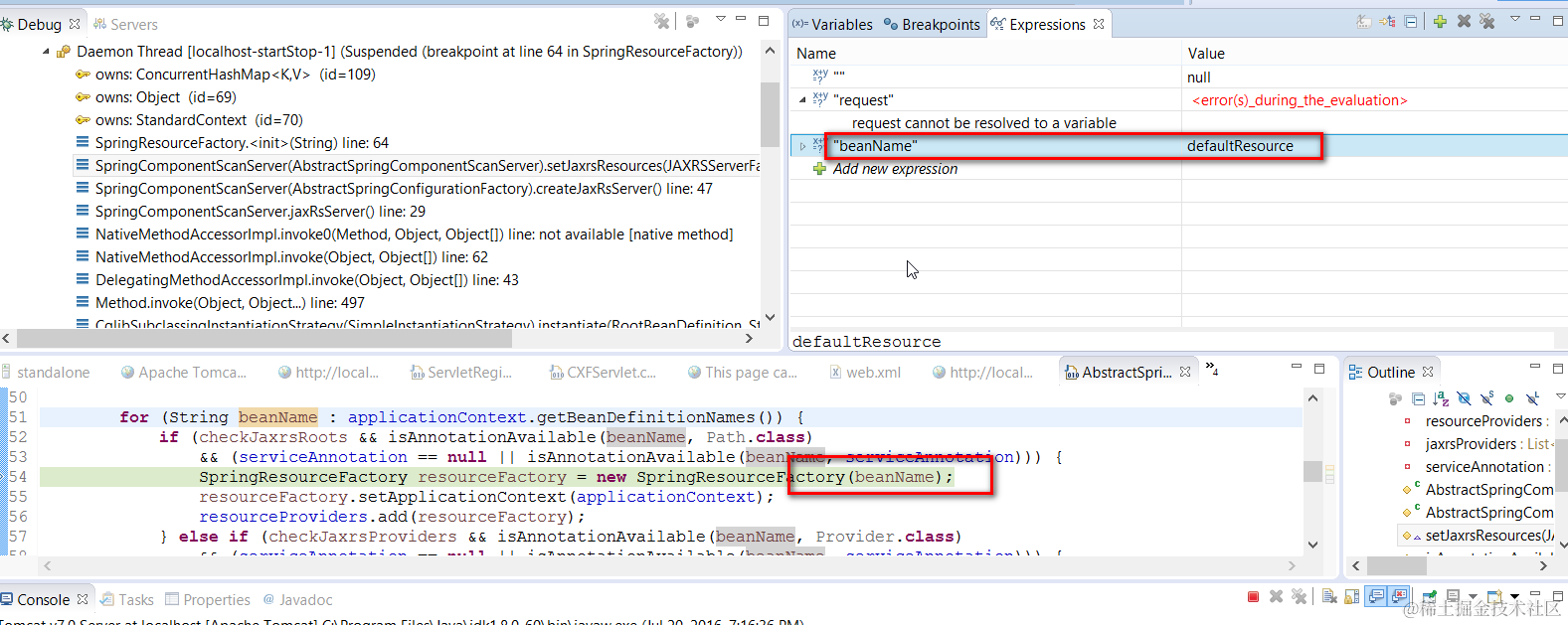Click line 54 in editor code

click(576, 477)
